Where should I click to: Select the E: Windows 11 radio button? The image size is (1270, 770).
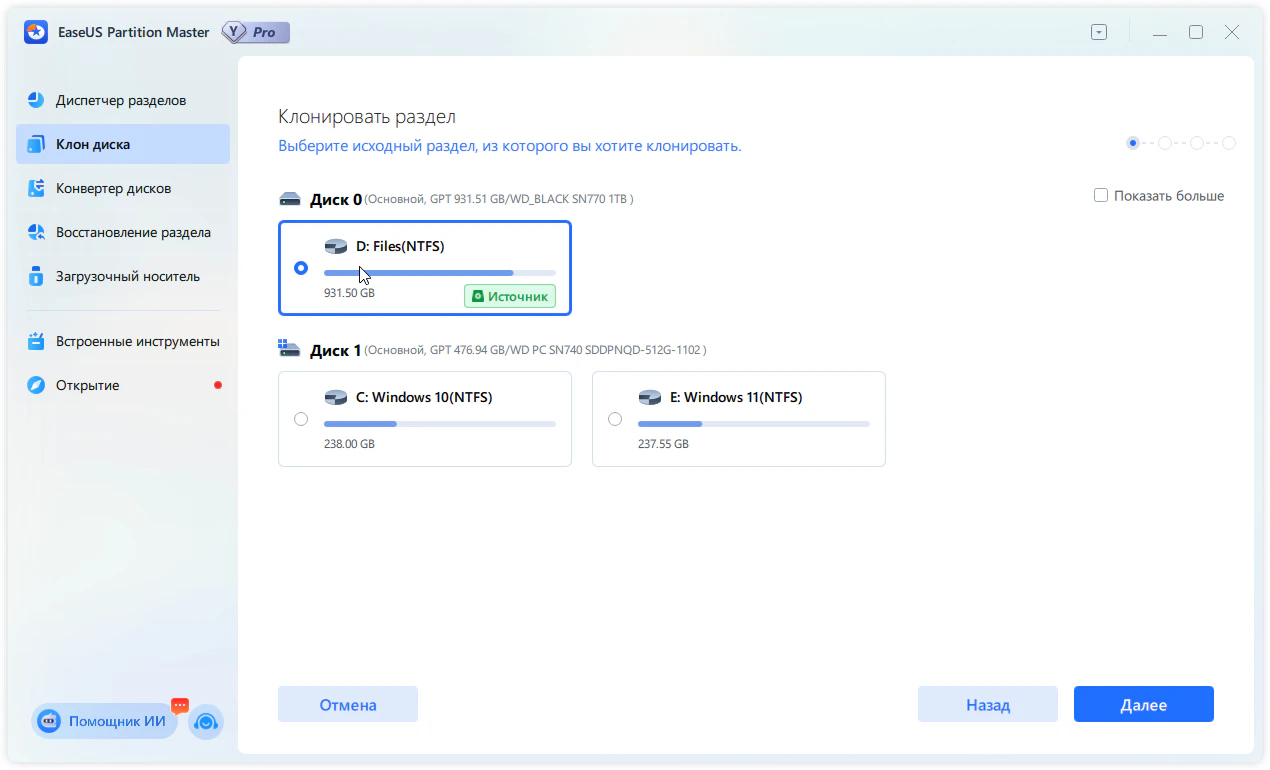coord(615,419)
